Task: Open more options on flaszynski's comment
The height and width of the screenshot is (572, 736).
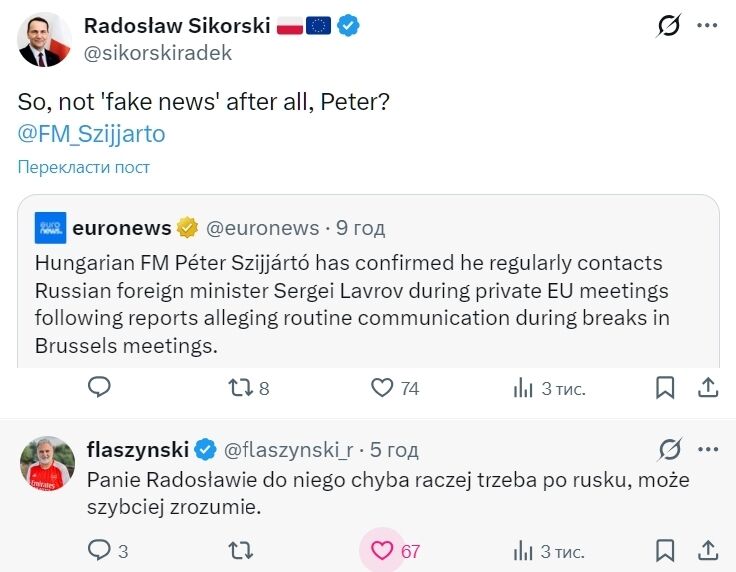Action: point(707,449)
